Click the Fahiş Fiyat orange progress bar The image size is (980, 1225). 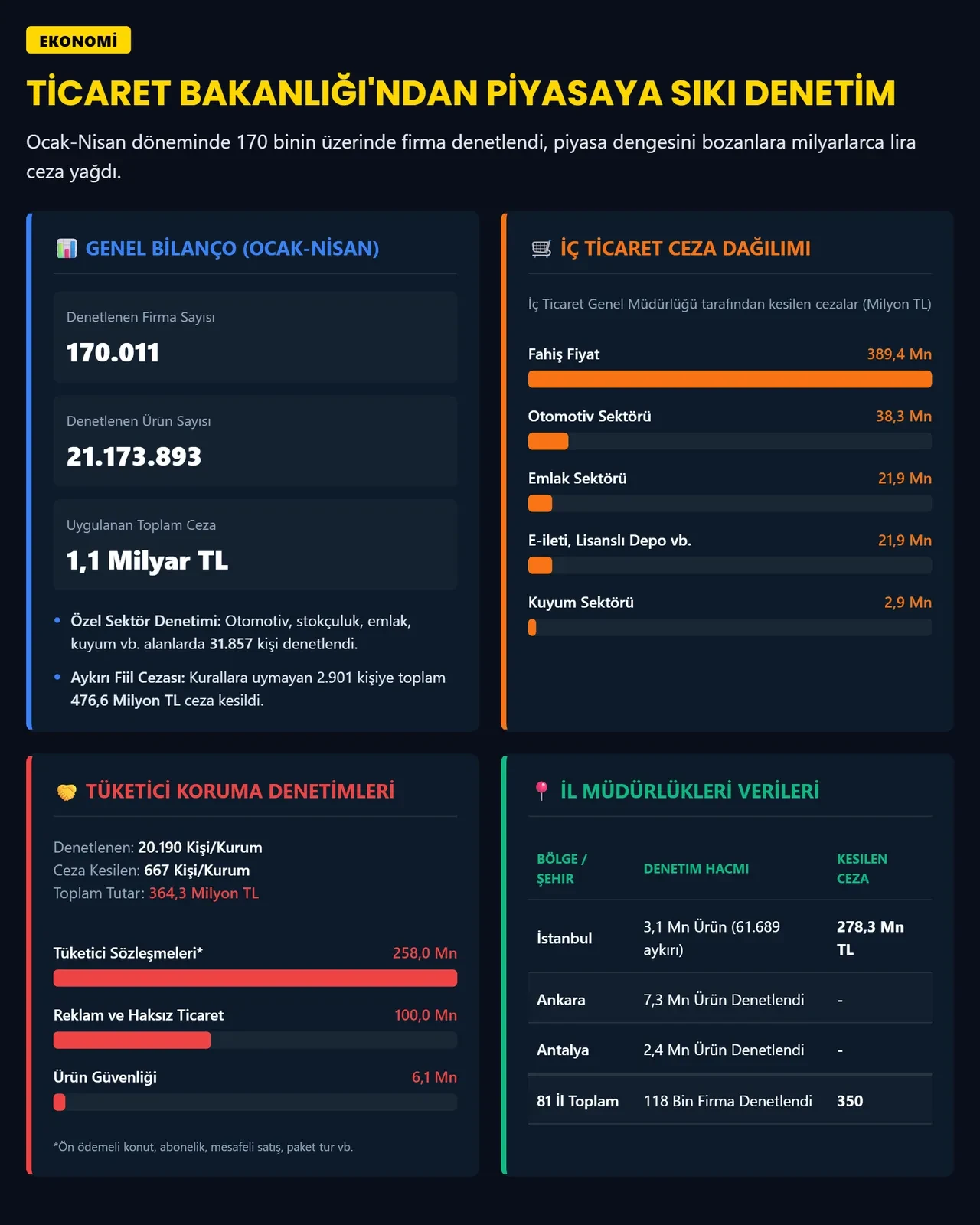pos(730,379)
